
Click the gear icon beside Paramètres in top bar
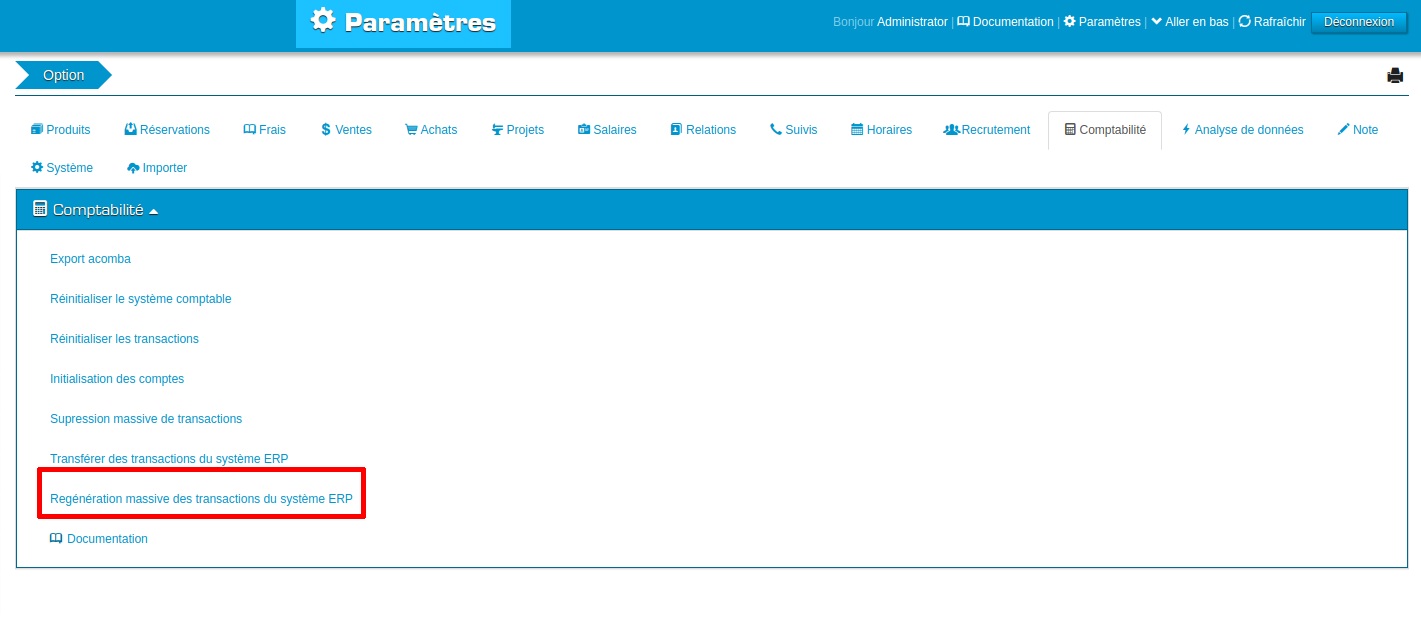(1070, 21)
